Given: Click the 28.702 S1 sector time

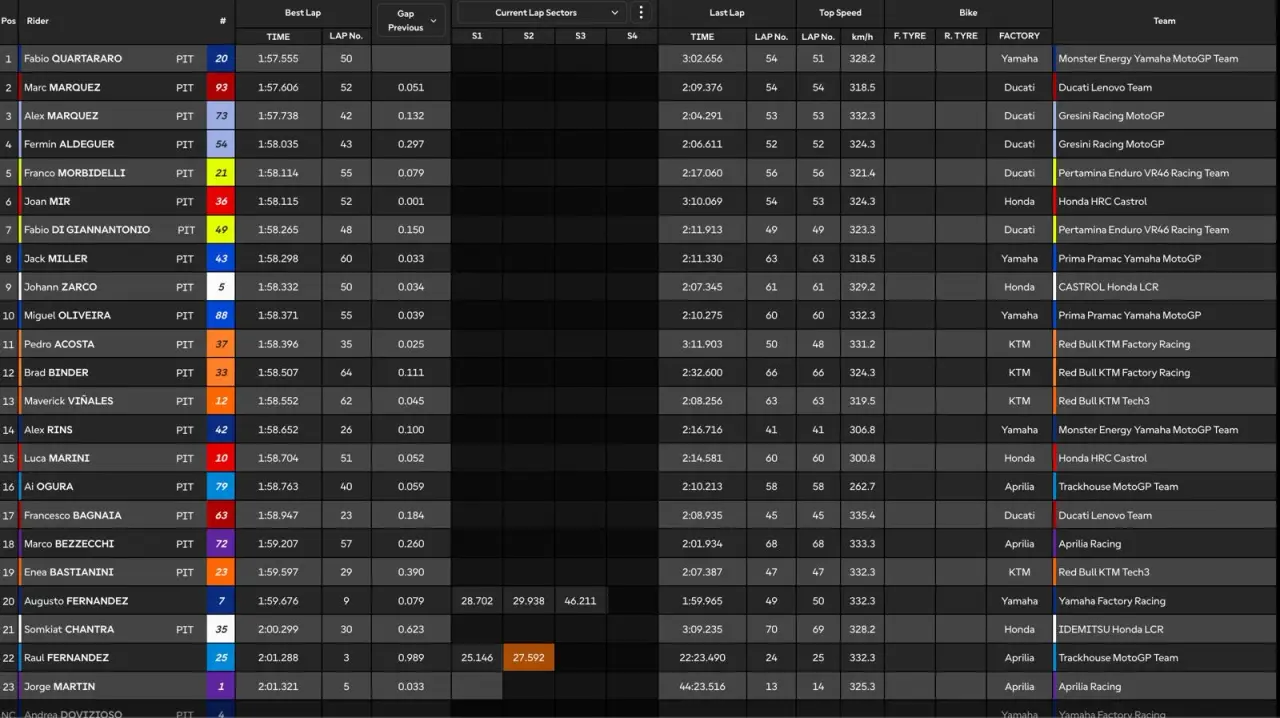Looking at the screenshot, I should coord(477,601).
